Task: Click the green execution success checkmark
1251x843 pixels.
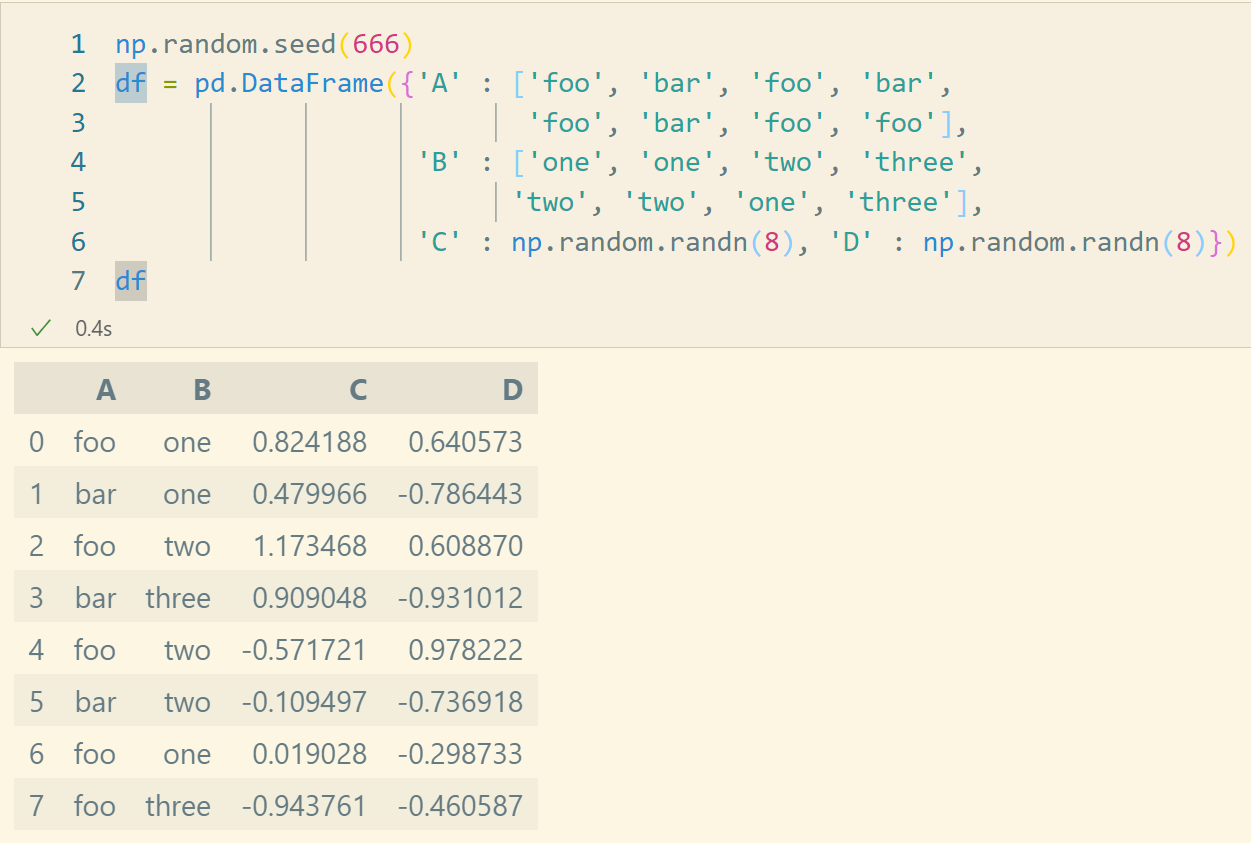Action: (40, 328)
